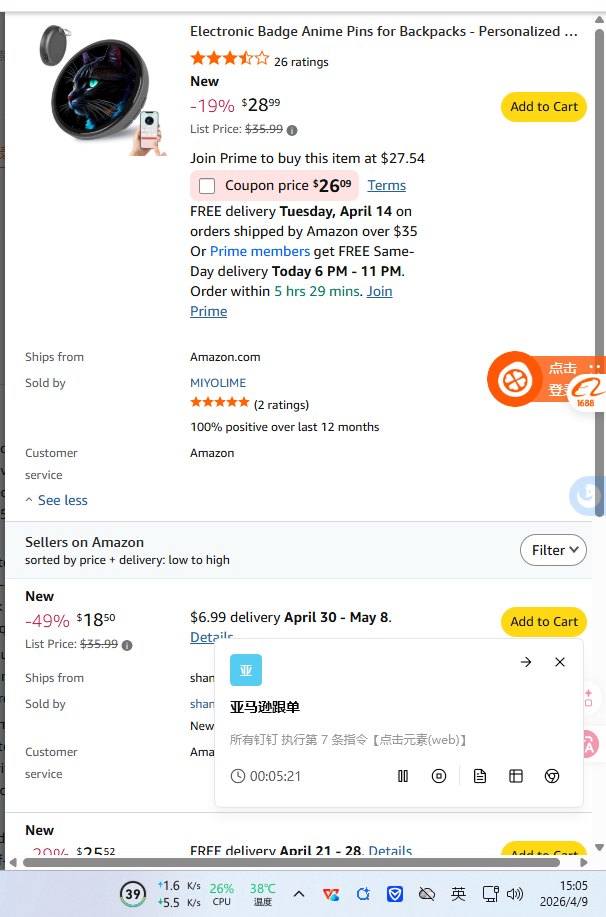Show hidden tray icons chevron
606x917 pixels.
click(300, 893)
